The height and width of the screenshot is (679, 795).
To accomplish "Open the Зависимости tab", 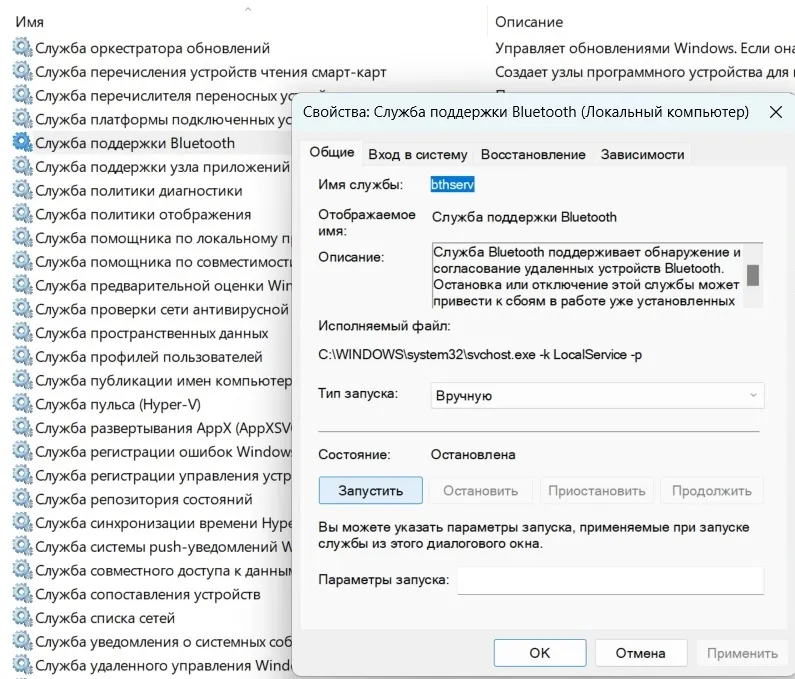I will click(642, 155).
